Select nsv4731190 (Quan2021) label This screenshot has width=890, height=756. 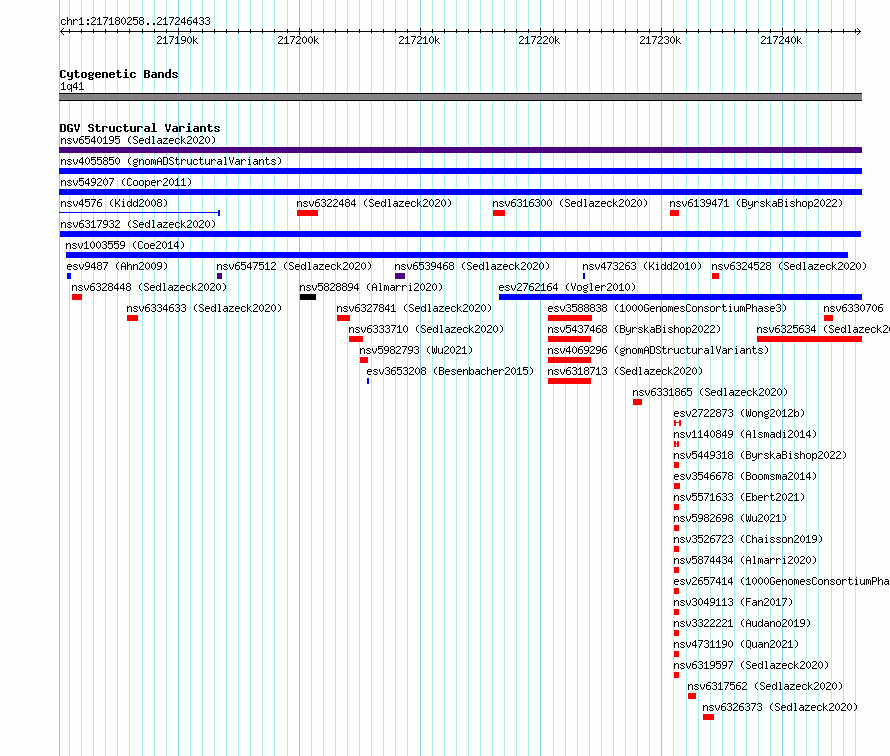click(x=736, y=644)
